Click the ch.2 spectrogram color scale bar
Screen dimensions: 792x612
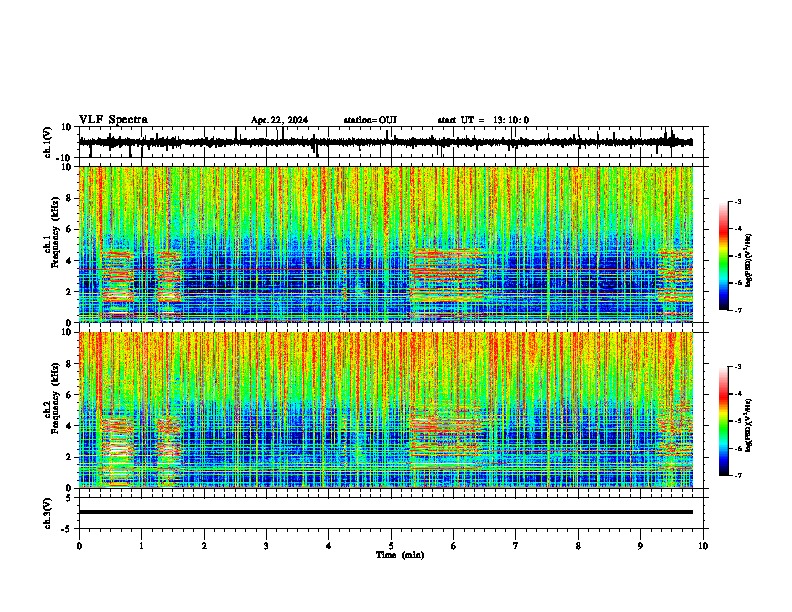(724, 421)
